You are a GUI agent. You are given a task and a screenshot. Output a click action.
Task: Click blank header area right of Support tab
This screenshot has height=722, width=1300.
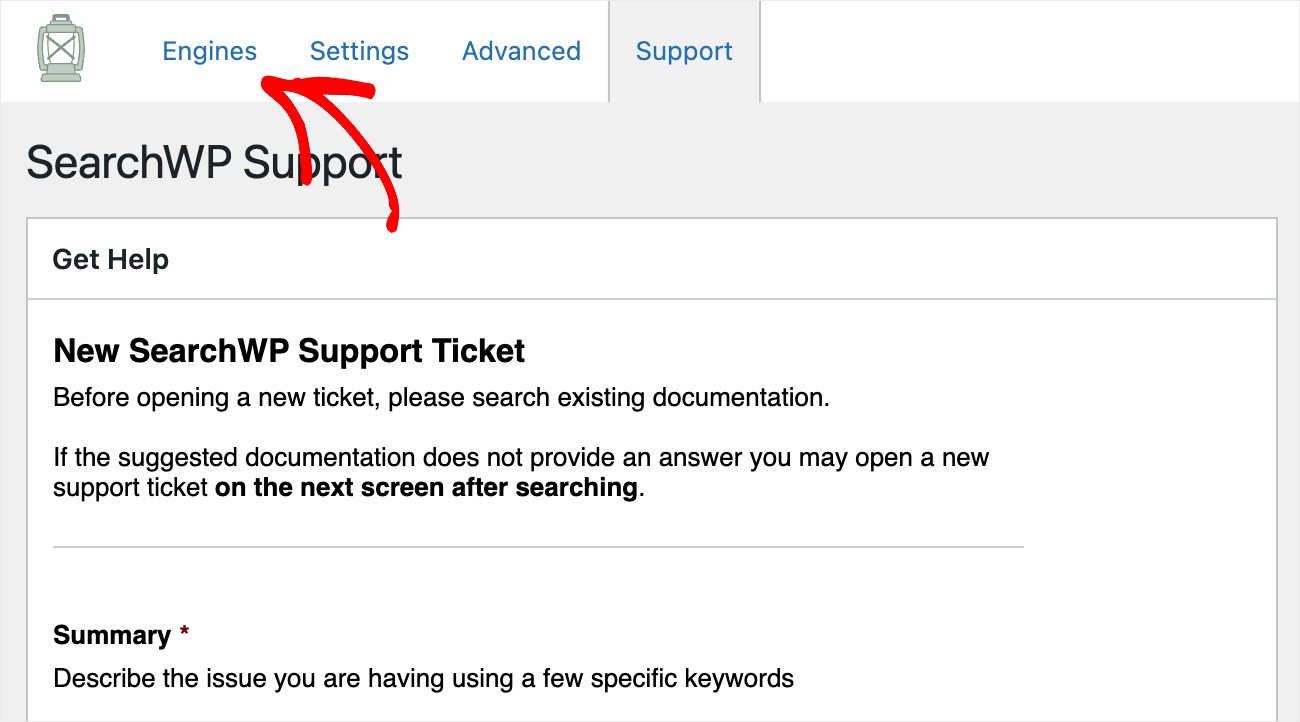(1030, 51)
